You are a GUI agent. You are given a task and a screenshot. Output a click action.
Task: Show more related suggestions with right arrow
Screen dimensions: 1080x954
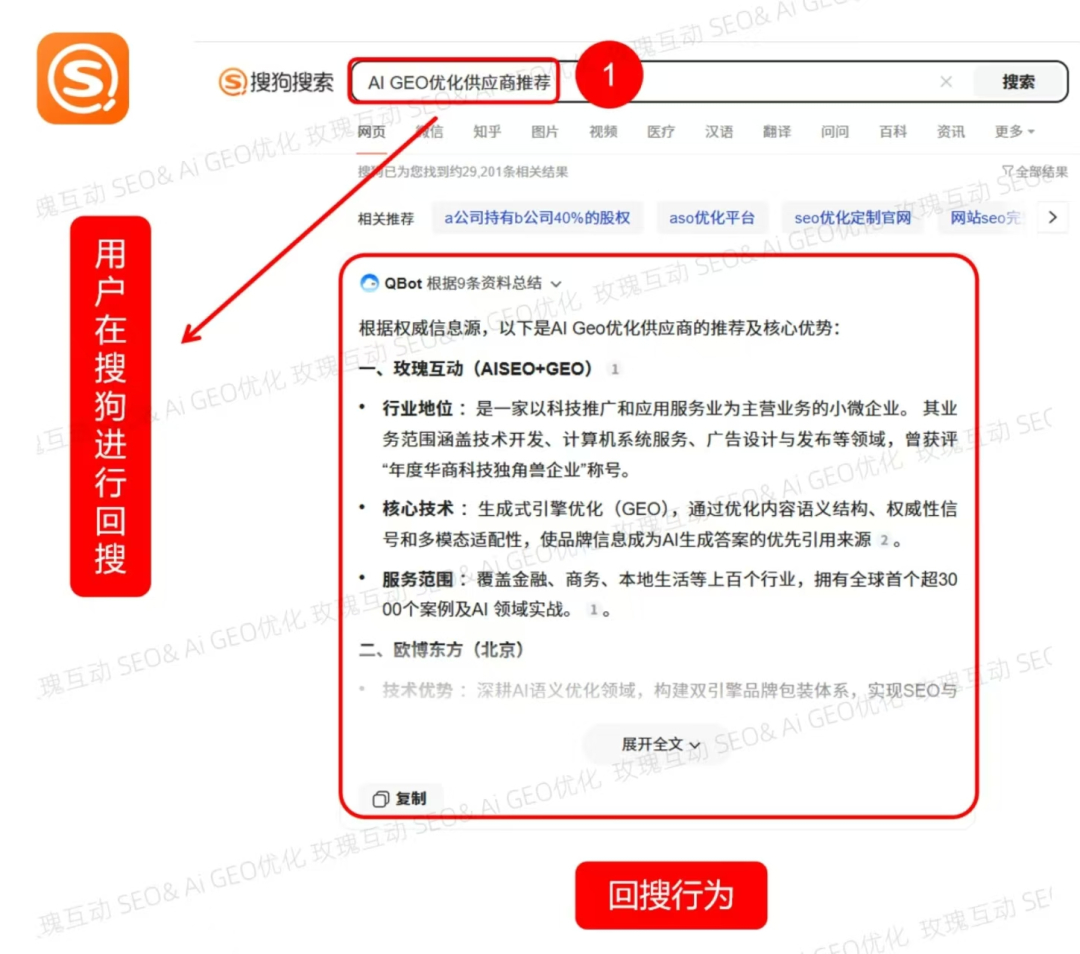[x=1052, y=218]
